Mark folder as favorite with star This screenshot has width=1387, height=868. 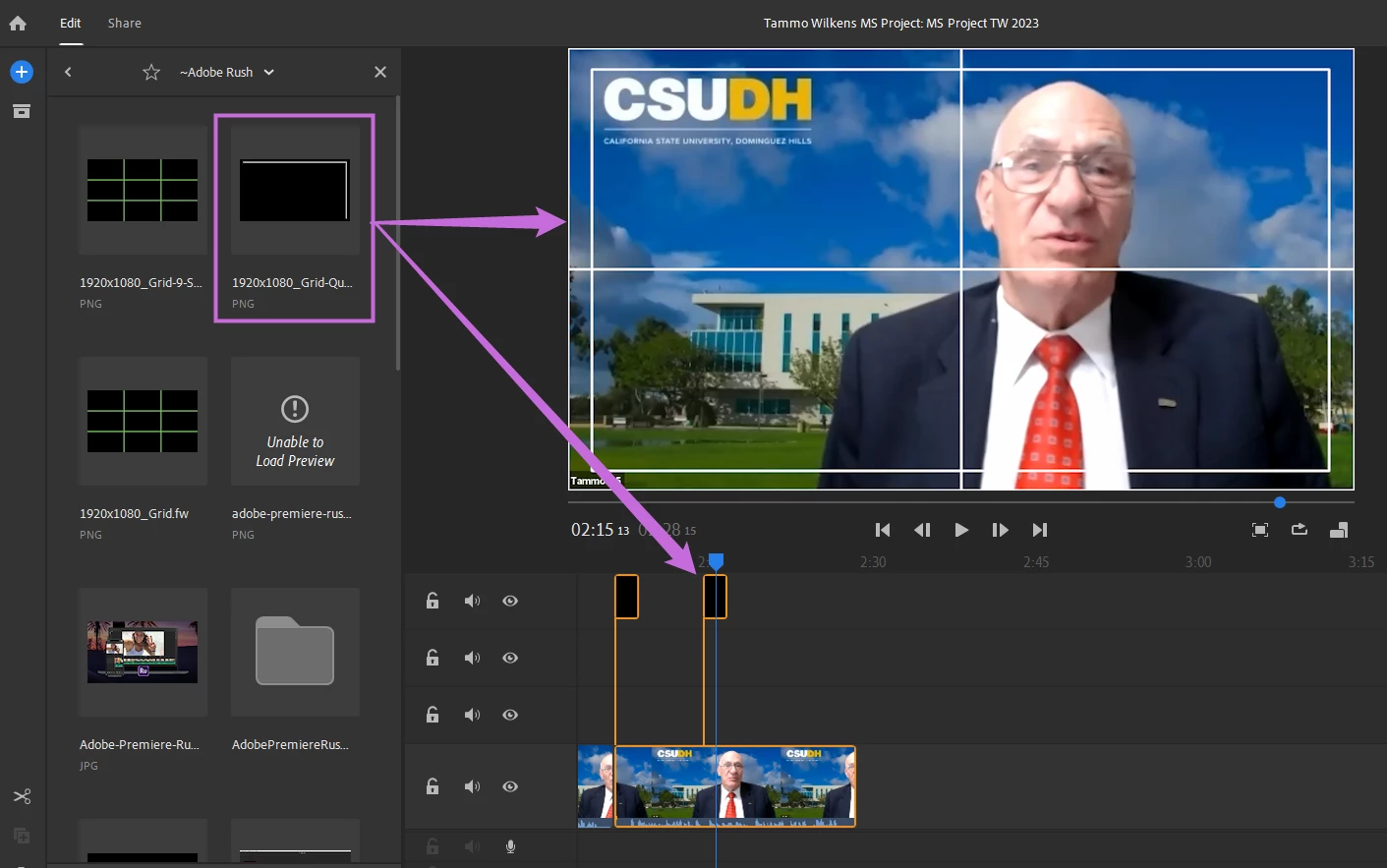click(151, 72)
